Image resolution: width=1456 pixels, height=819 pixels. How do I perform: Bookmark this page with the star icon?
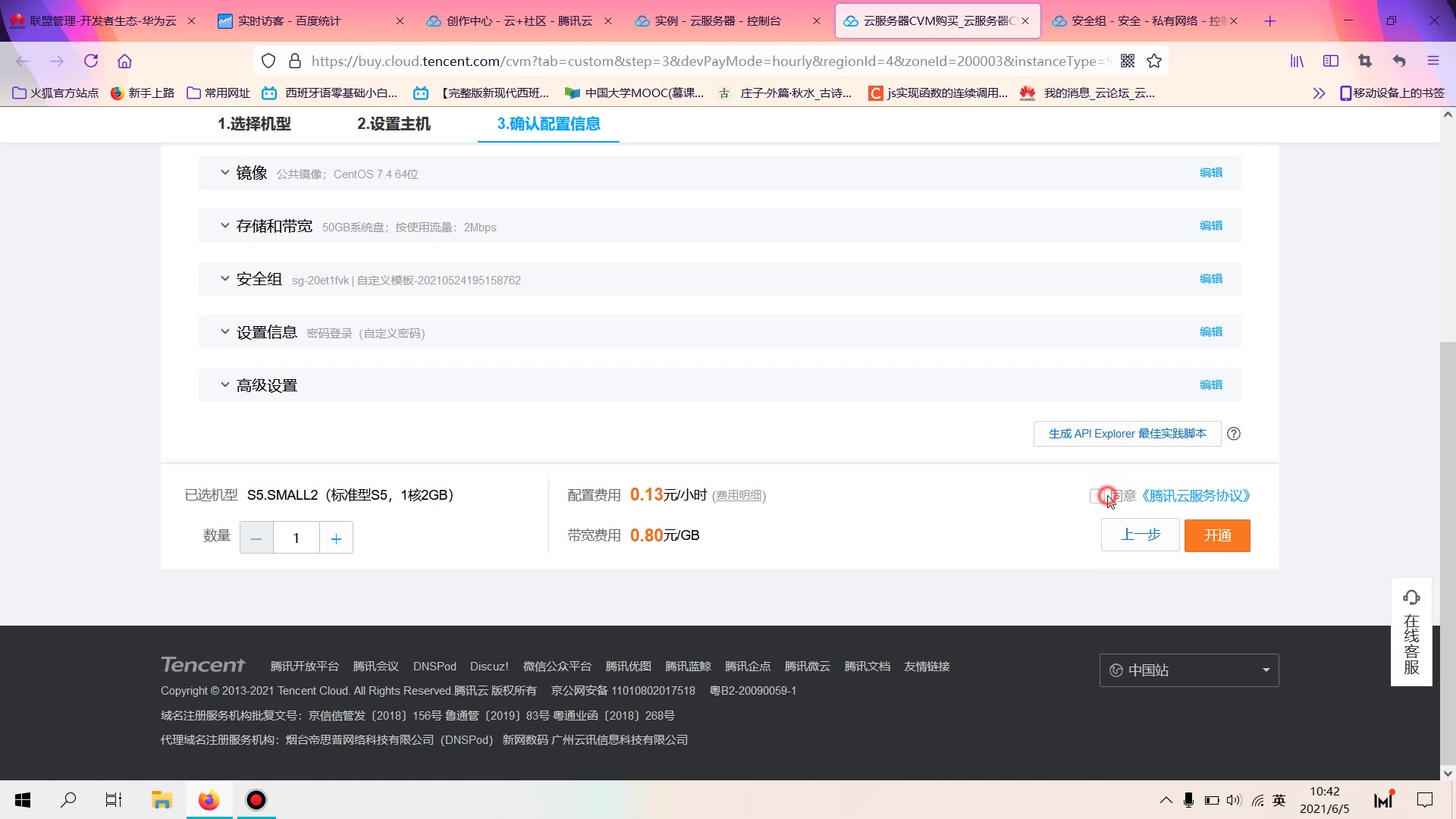1154,61
